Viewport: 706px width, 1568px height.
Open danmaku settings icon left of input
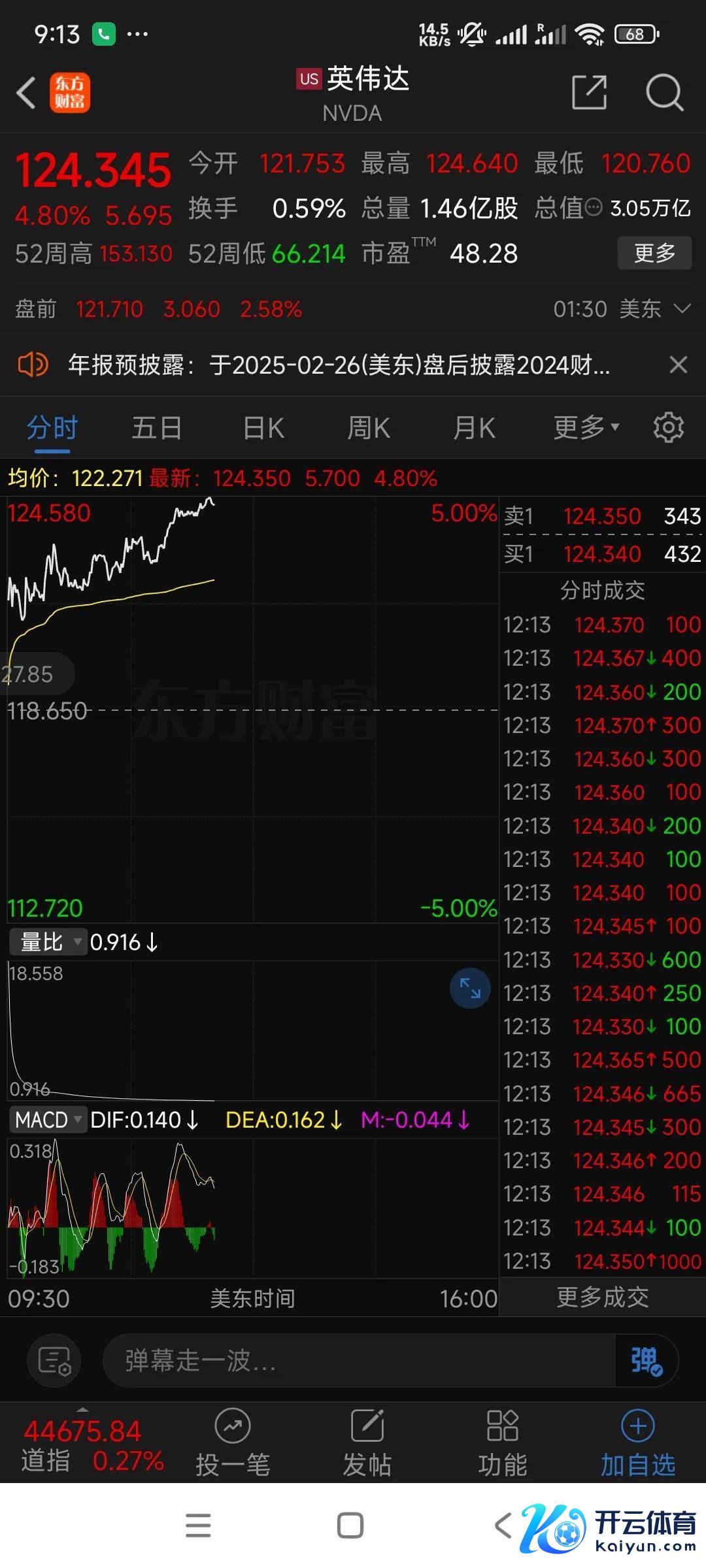[54, 1362]
